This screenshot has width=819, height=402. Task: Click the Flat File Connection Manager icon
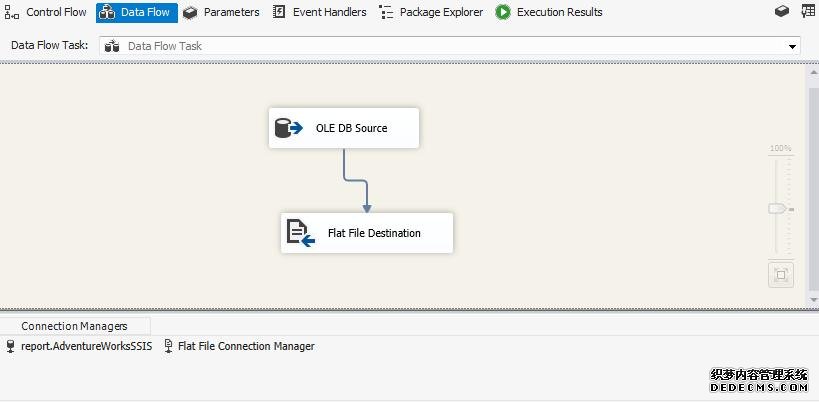pos(168,346)
